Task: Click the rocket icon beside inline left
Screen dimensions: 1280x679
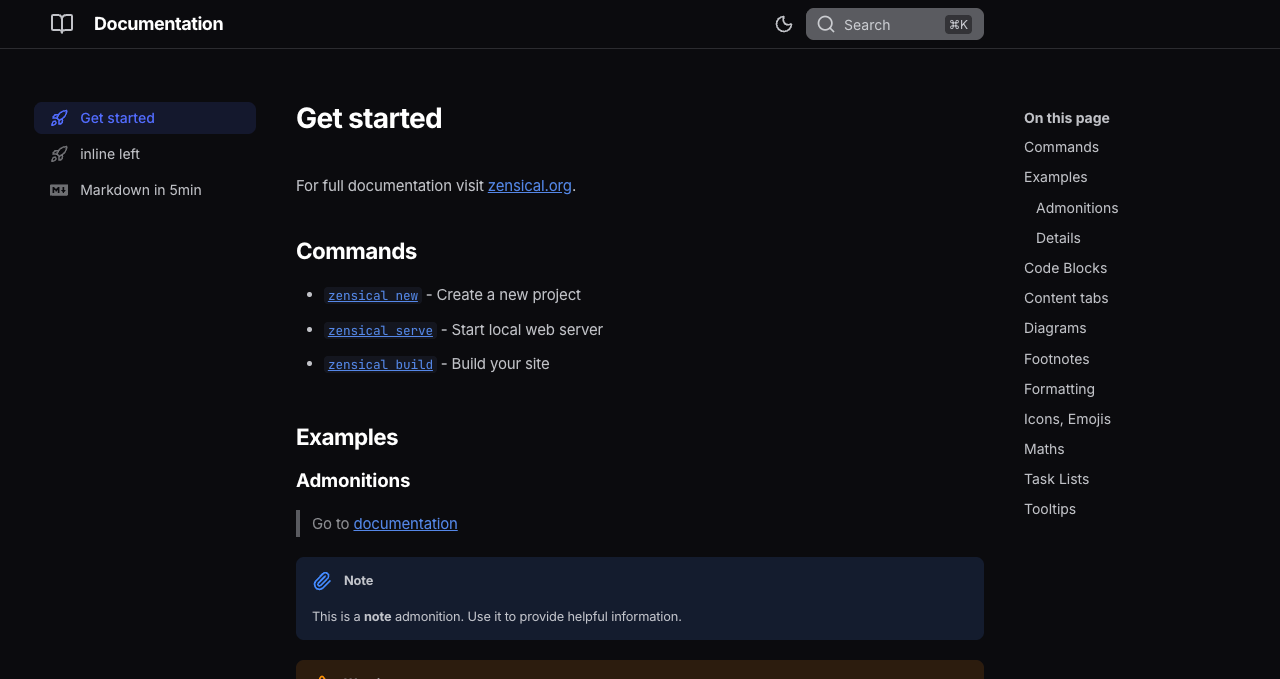Action: point(60,154)
